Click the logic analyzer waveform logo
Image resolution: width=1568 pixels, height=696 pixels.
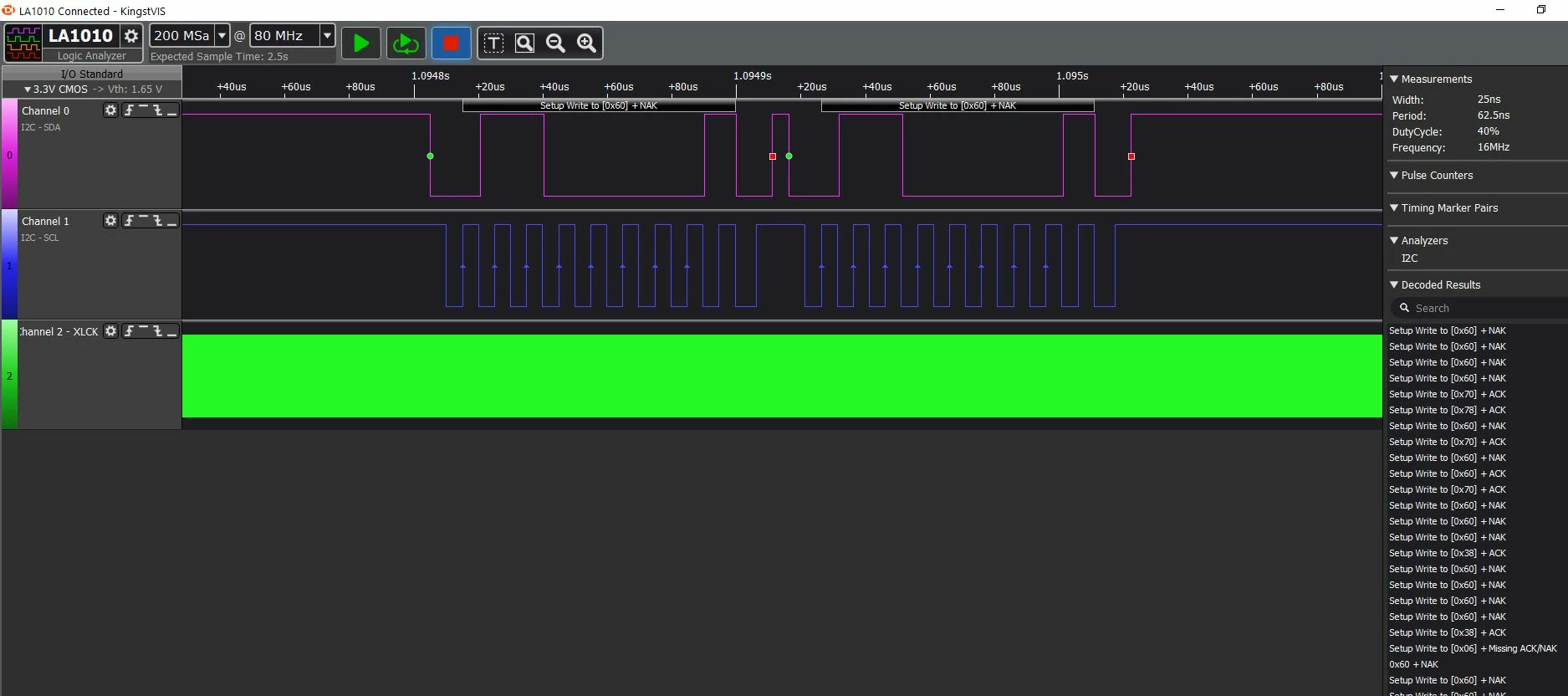23,43
